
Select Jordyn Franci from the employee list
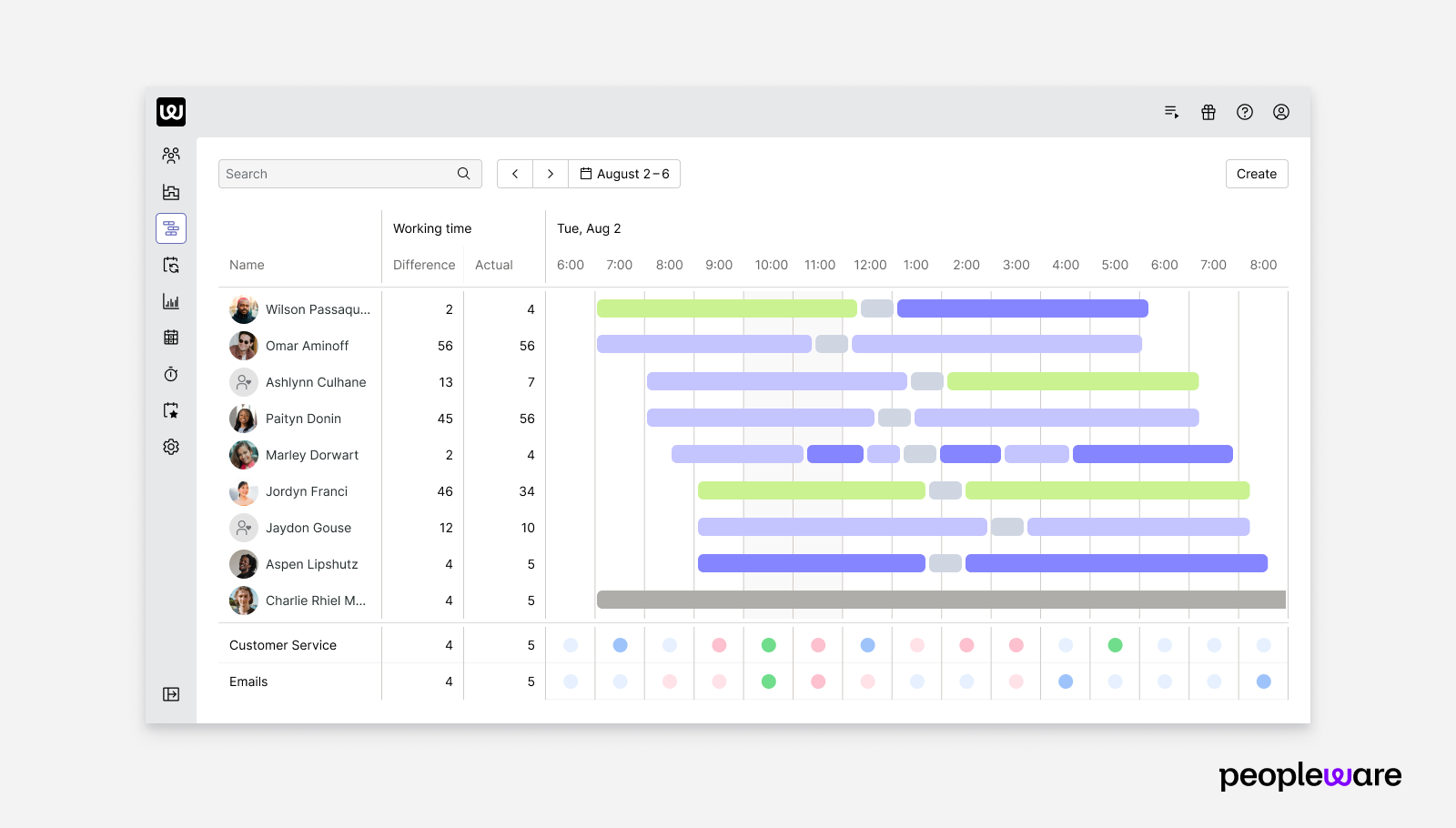click(x=307, y=491)
